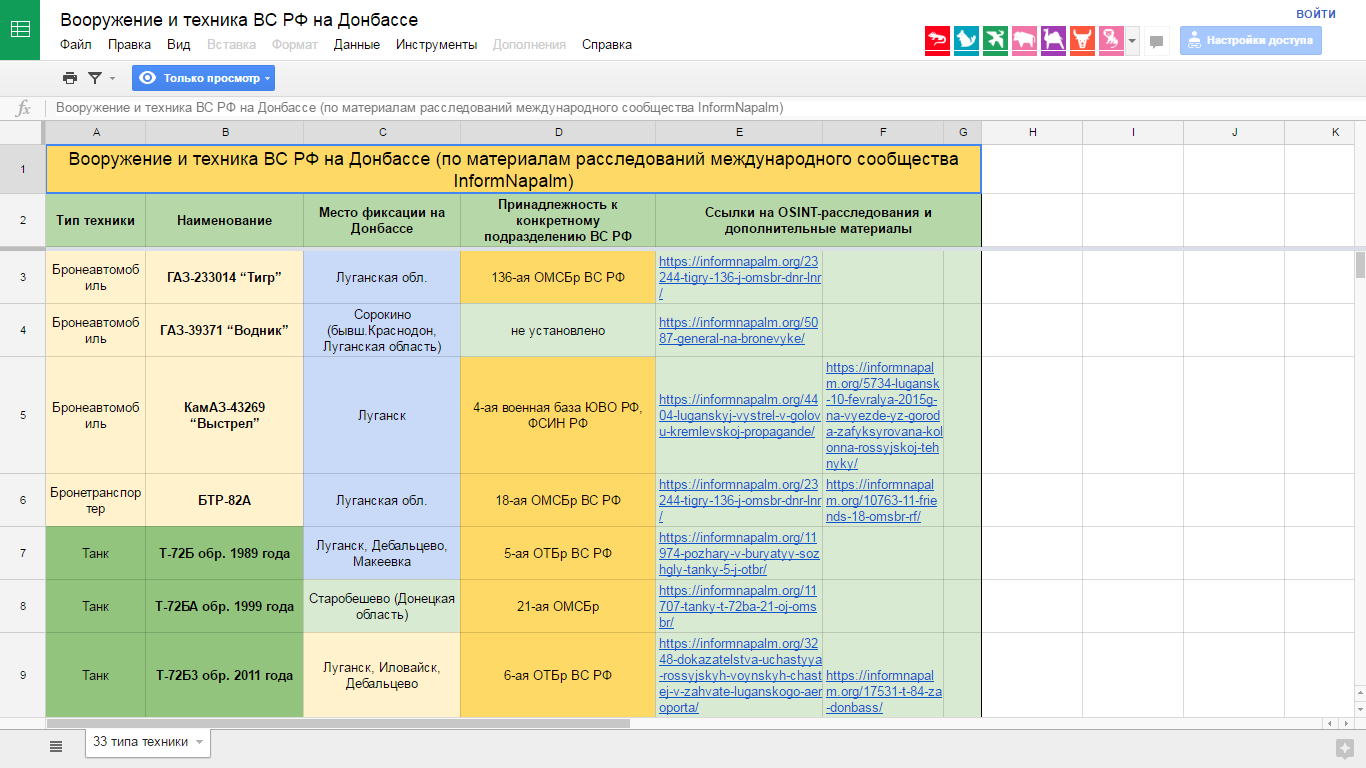
Task: Expand the '33 типа техники' sheet tab arrow
Action: [x=200, y=742]
